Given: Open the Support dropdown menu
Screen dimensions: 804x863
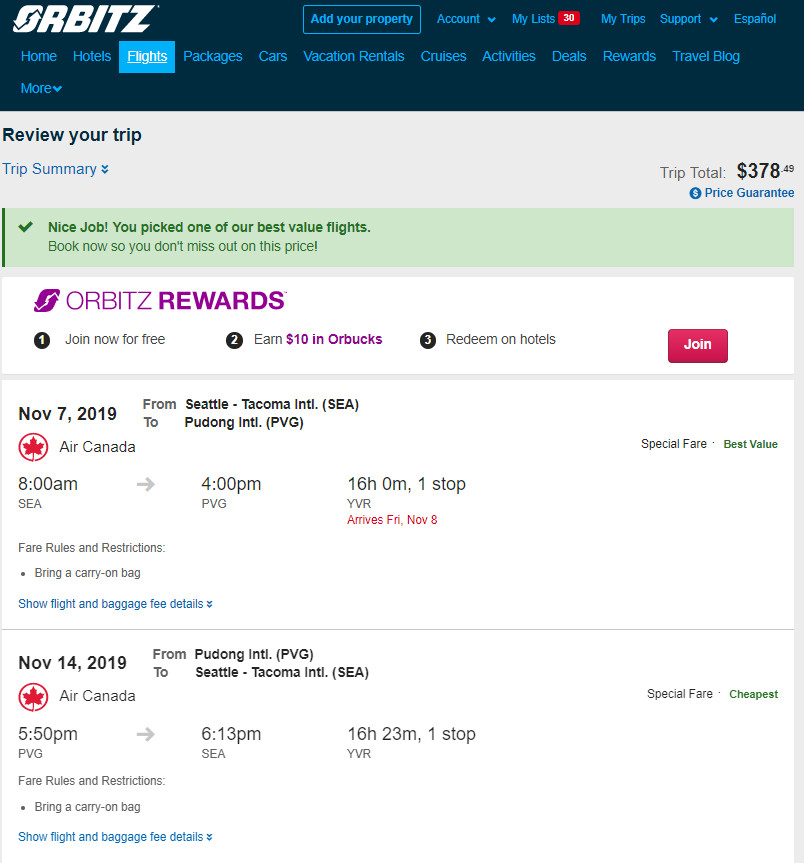Looking at the screenshot, I should coord(688,19).
